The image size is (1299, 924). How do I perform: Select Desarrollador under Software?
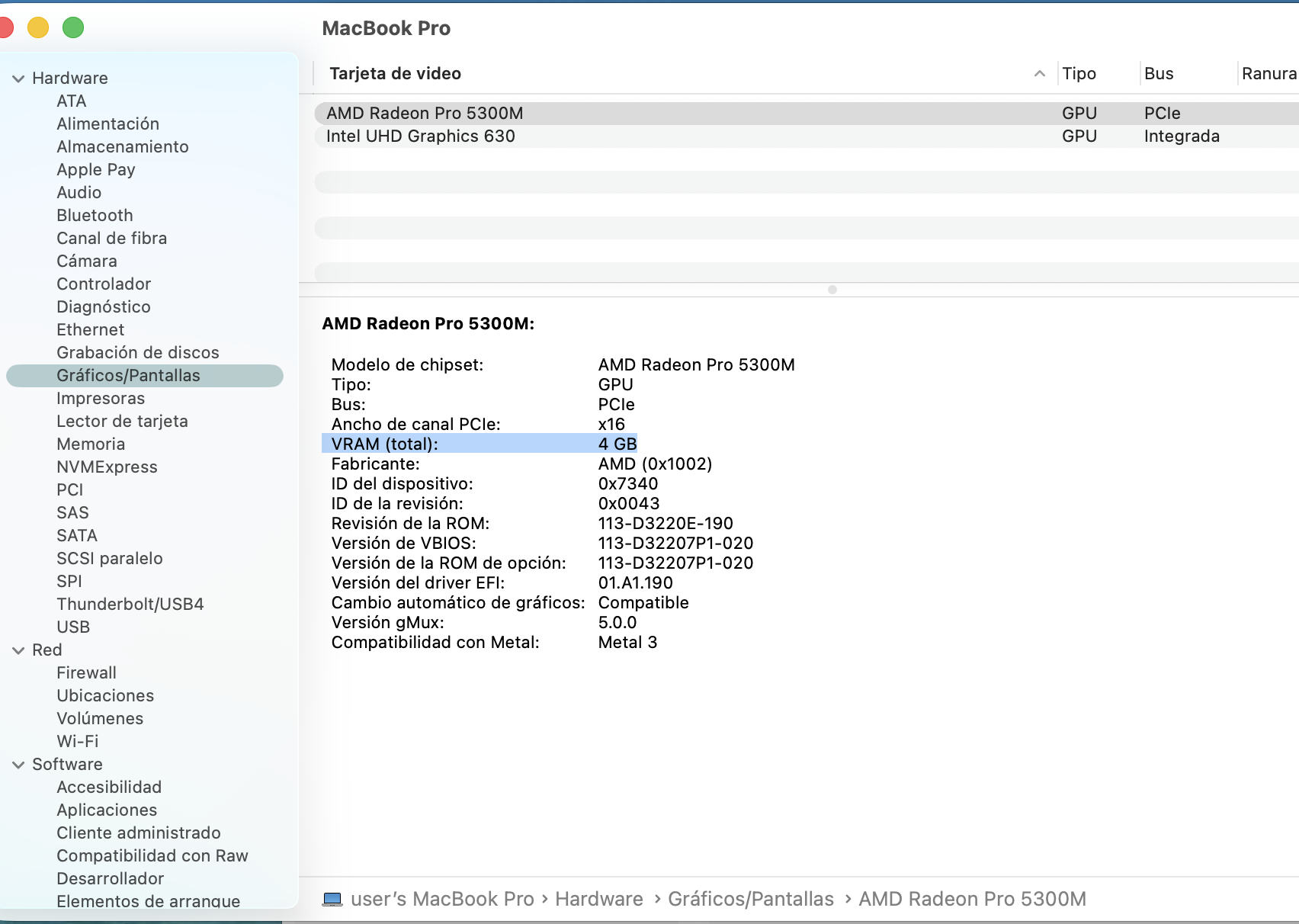pos(111,879)
